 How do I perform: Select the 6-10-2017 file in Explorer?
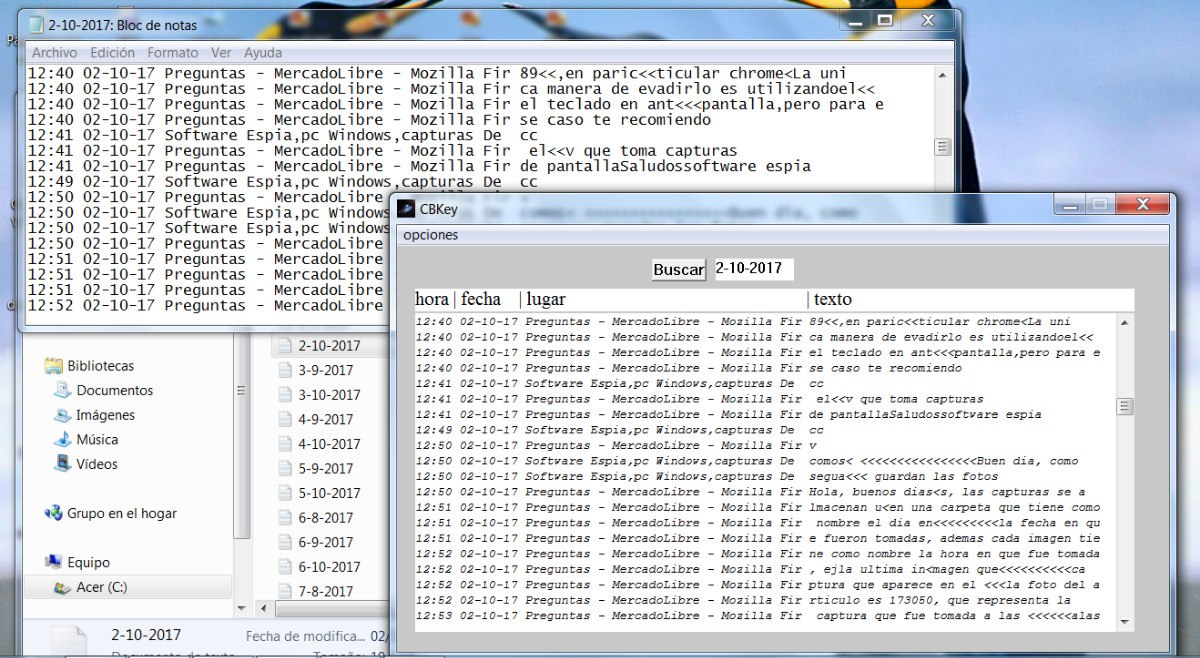point(329,567)
